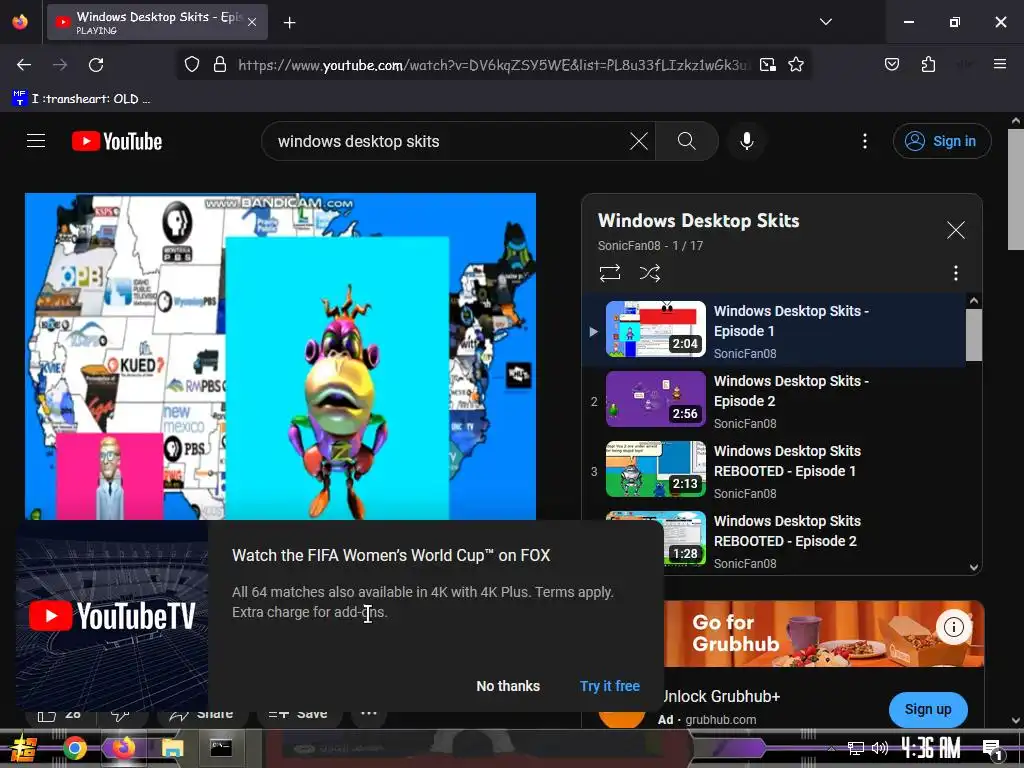Open the grubhub.com ad link
Screen dimensions: 1024x768
tap(720, 720)
